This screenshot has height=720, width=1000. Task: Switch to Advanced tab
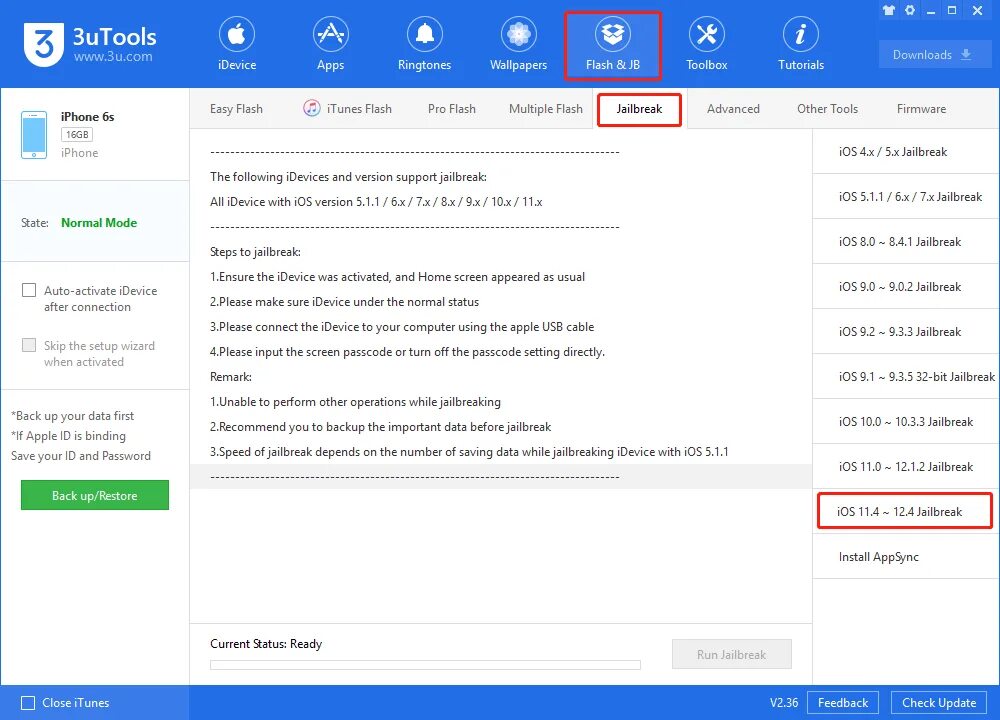pyautogui.click(x=733, y=109)
